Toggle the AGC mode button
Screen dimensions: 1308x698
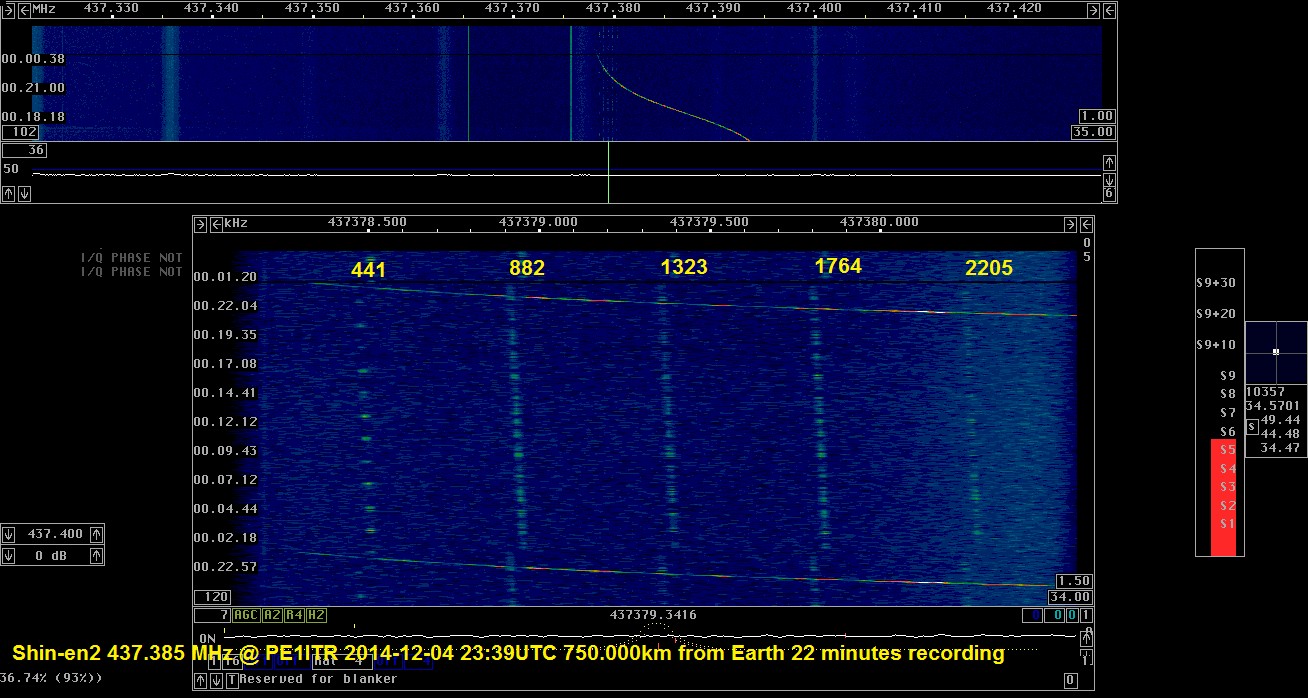[x=245, y=616]
